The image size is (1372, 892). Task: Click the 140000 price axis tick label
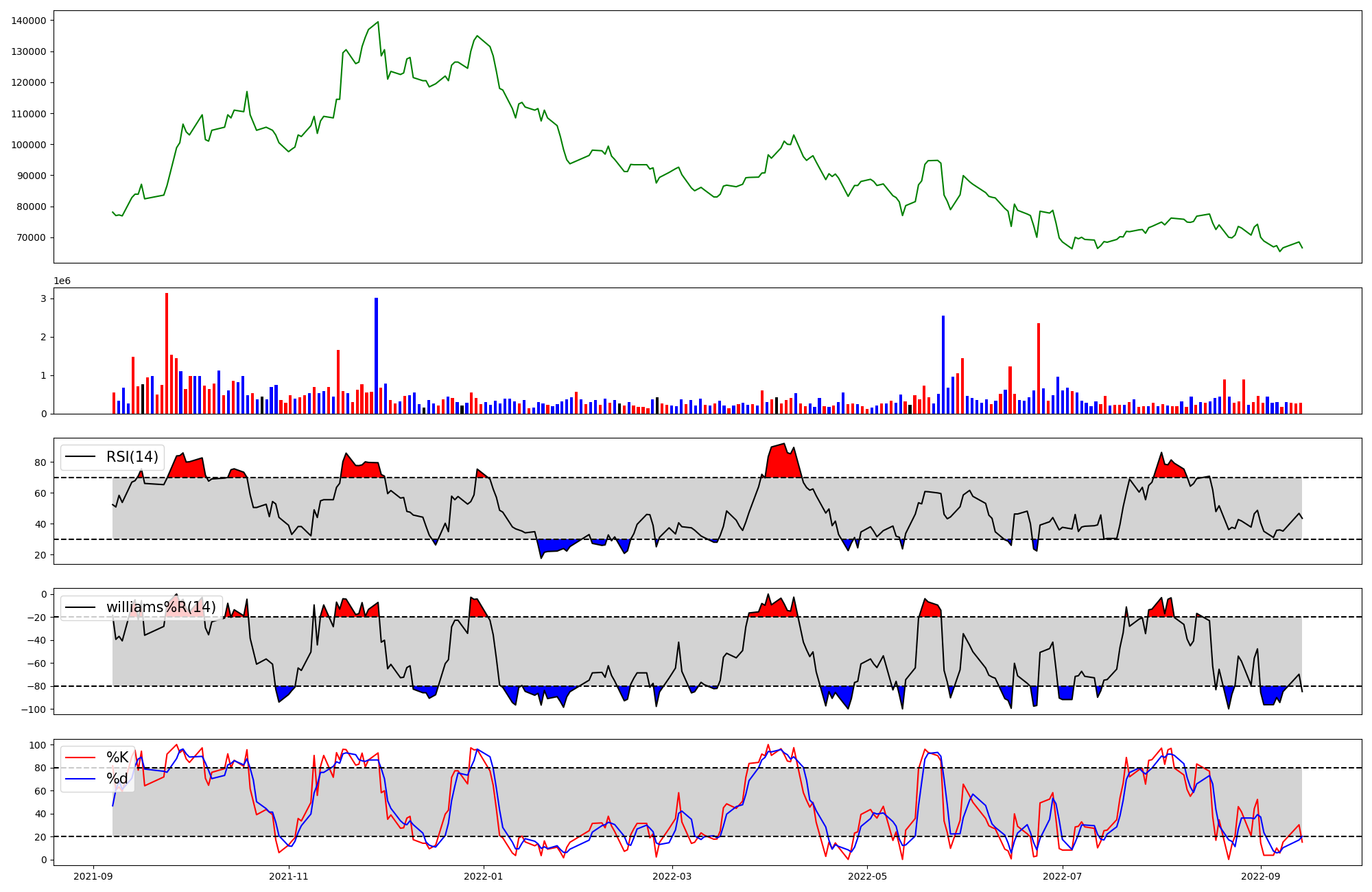coord(29,21)
